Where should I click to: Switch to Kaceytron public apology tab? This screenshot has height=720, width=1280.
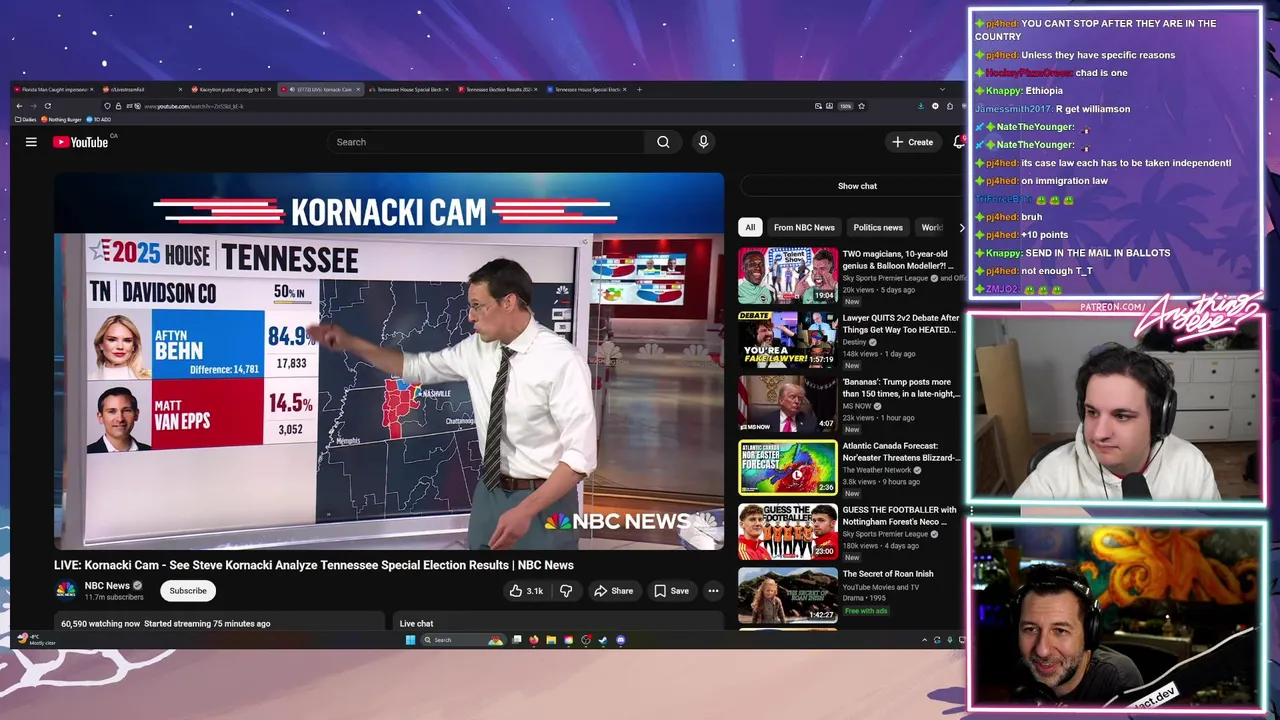click(x=229, y=89)
